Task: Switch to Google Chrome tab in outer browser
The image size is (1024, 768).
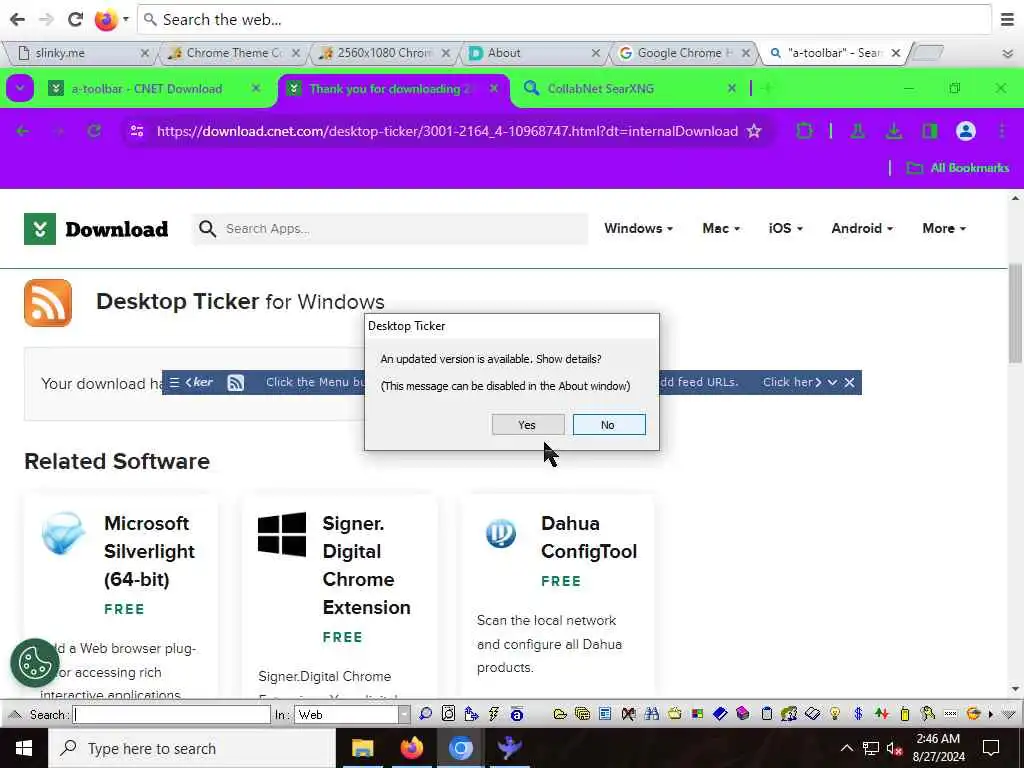Action: 684,53
